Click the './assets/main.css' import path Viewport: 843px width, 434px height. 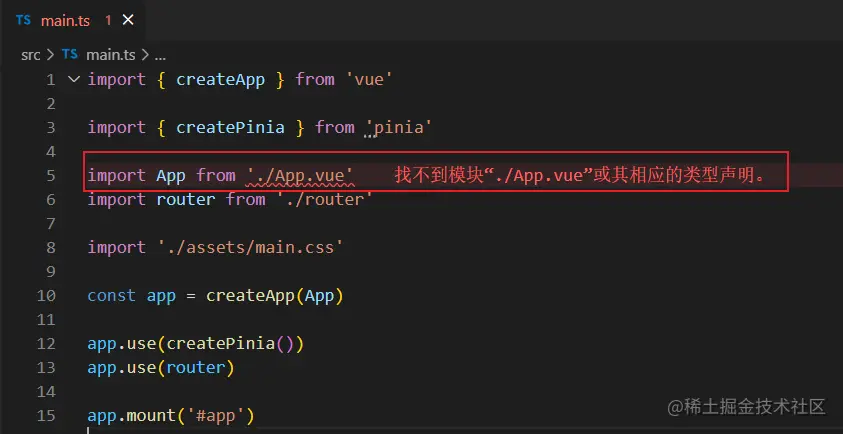(249, 247)
